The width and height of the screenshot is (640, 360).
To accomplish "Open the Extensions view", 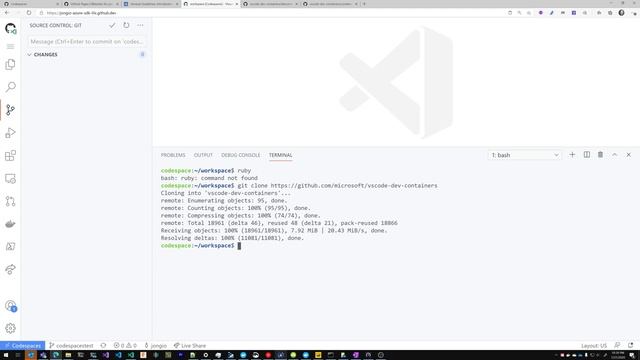I will click(10, 156).
